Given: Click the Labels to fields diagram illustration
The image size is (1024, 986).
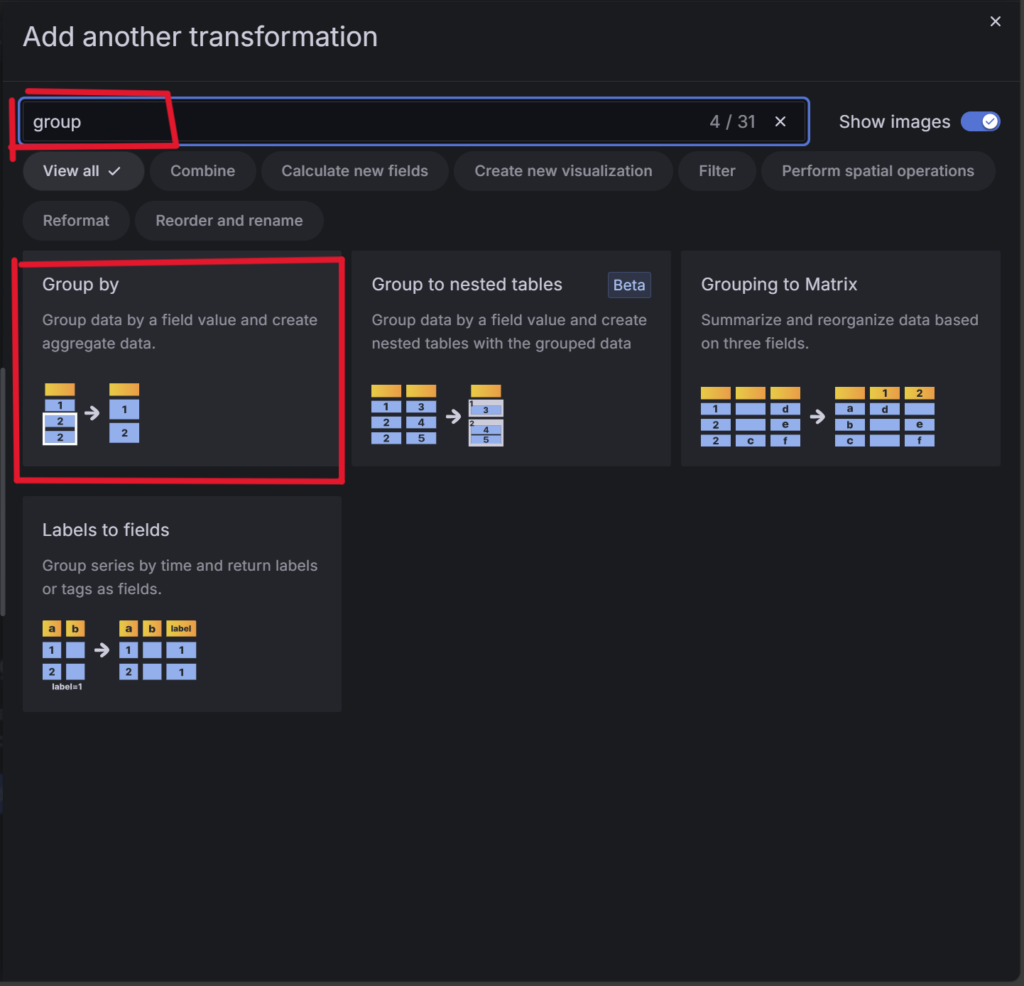Looking at the screenshot, I should [x=119, y=654].
